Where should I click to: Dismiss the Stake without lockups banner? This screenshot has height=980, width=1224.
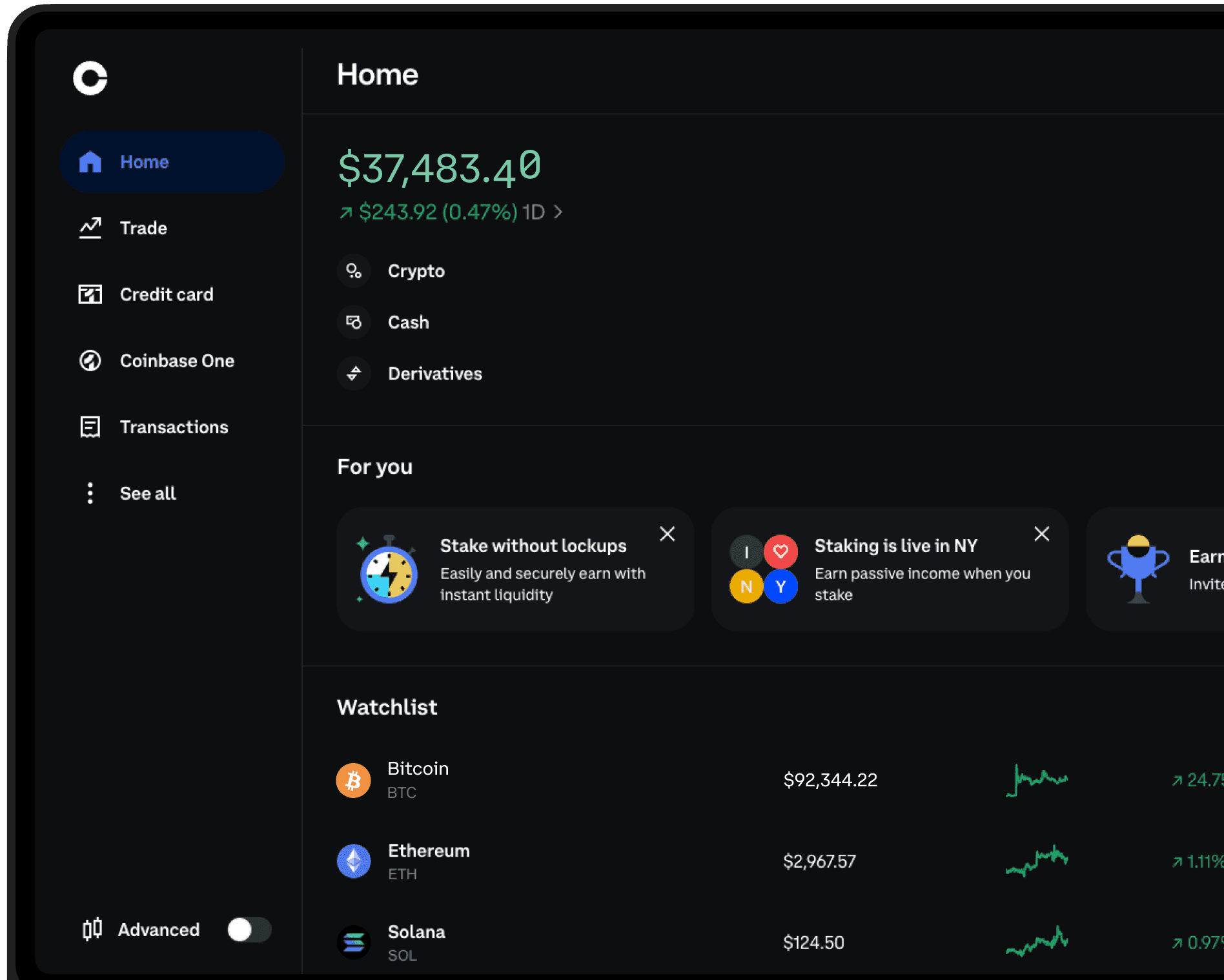coord(667,534)
